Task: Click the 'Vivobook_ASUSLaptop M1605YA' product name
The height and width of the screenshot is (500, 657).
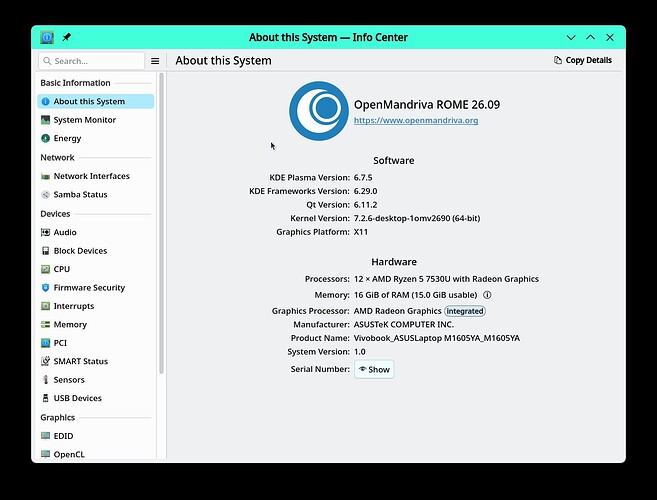Action: (x=437, y=338)
